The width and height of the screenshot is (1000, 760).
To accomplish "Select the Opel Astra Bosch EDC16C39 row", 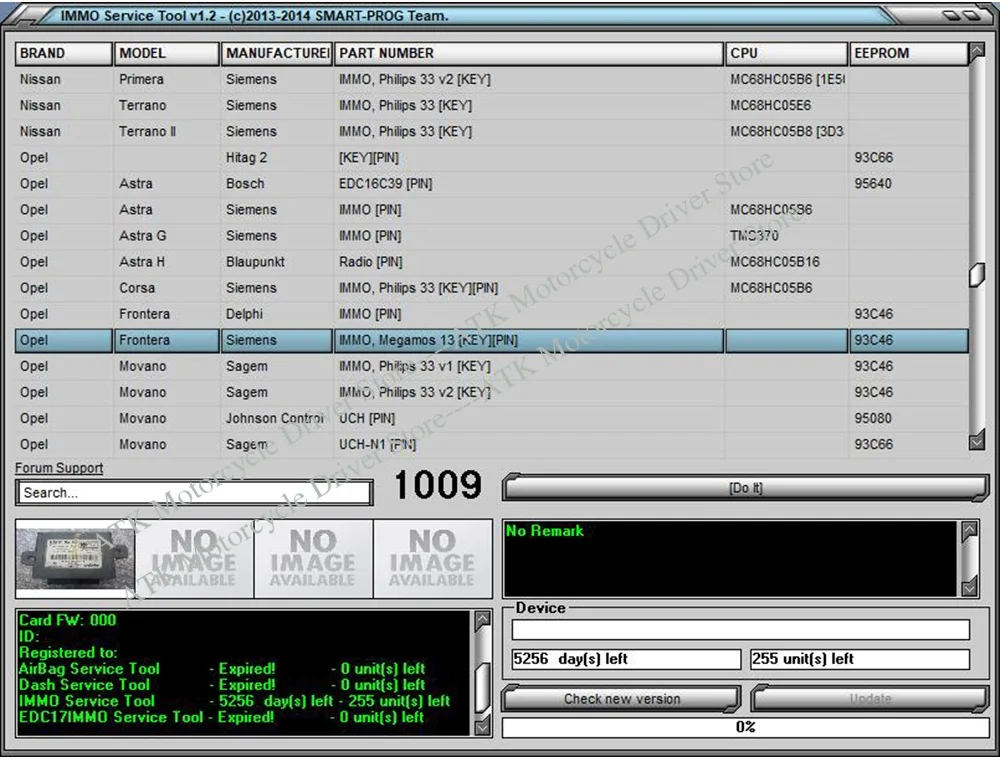I will point(491,184).
